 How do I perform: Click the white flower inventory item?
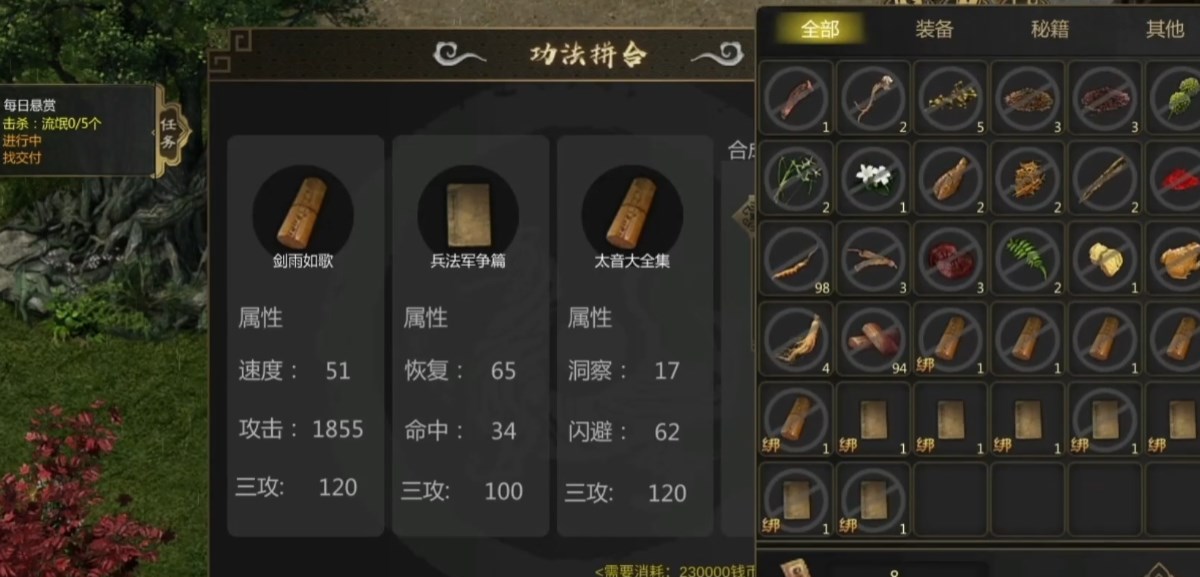pyautogui.click(x=873, y=177)
